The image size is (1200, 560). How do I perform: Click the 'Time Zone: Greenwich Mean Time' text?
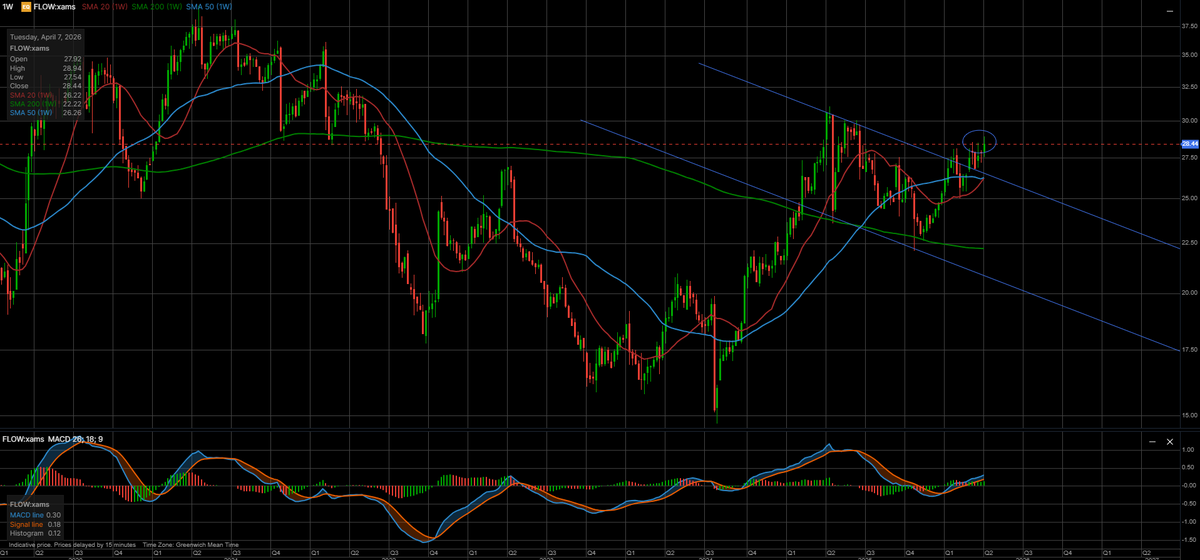191,546
